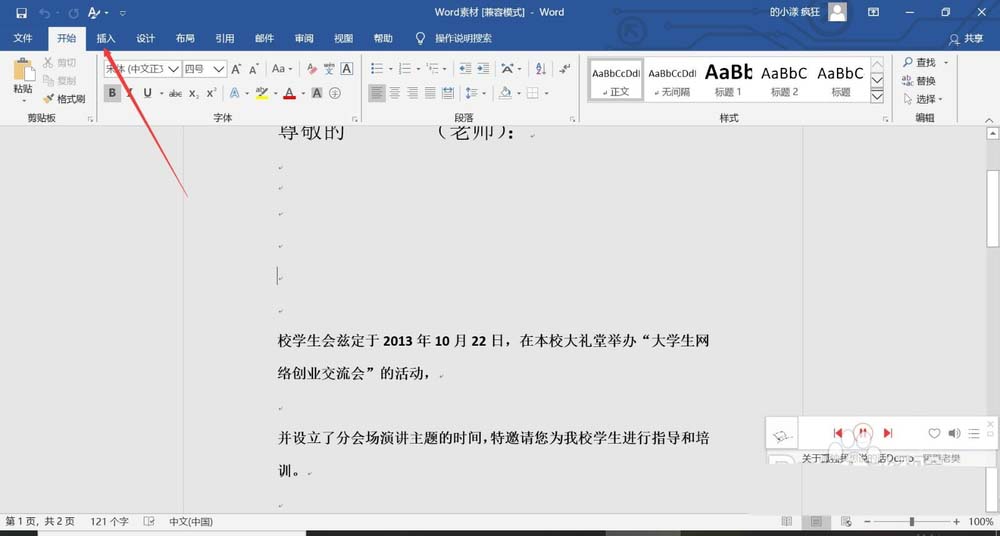The image size is (1000, 536).
Task: Activate the Format Painter (格式刷) tool
Action: tap(64, 99)
